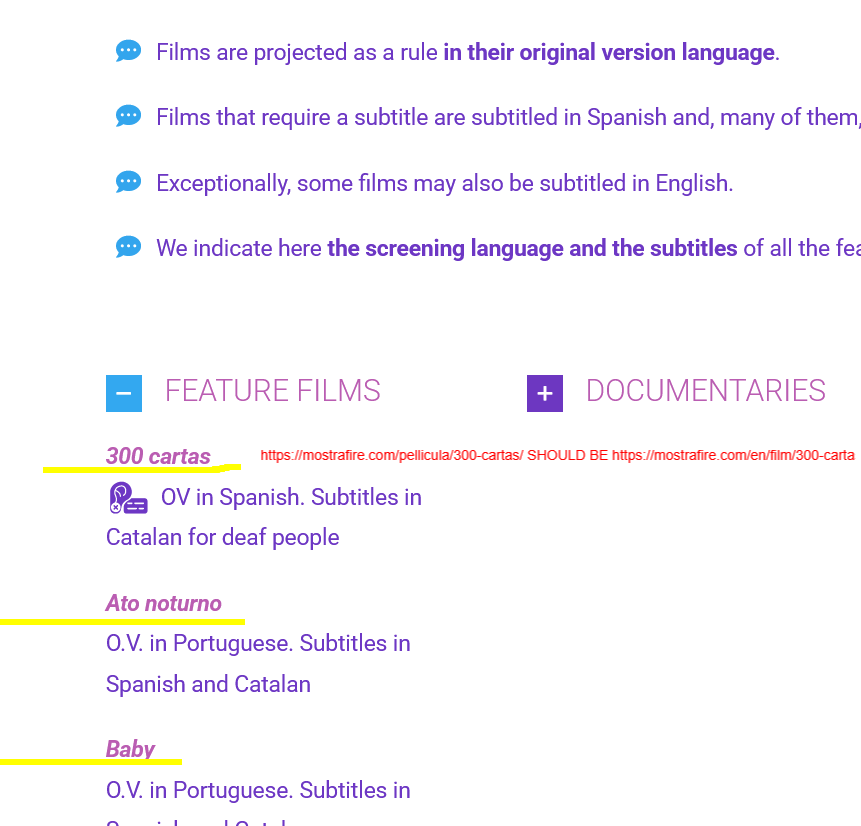861x826 pixels.
Task: Click speech bubble icon beside original version rule
Action: pyautogui.click(x=128, y=51)
